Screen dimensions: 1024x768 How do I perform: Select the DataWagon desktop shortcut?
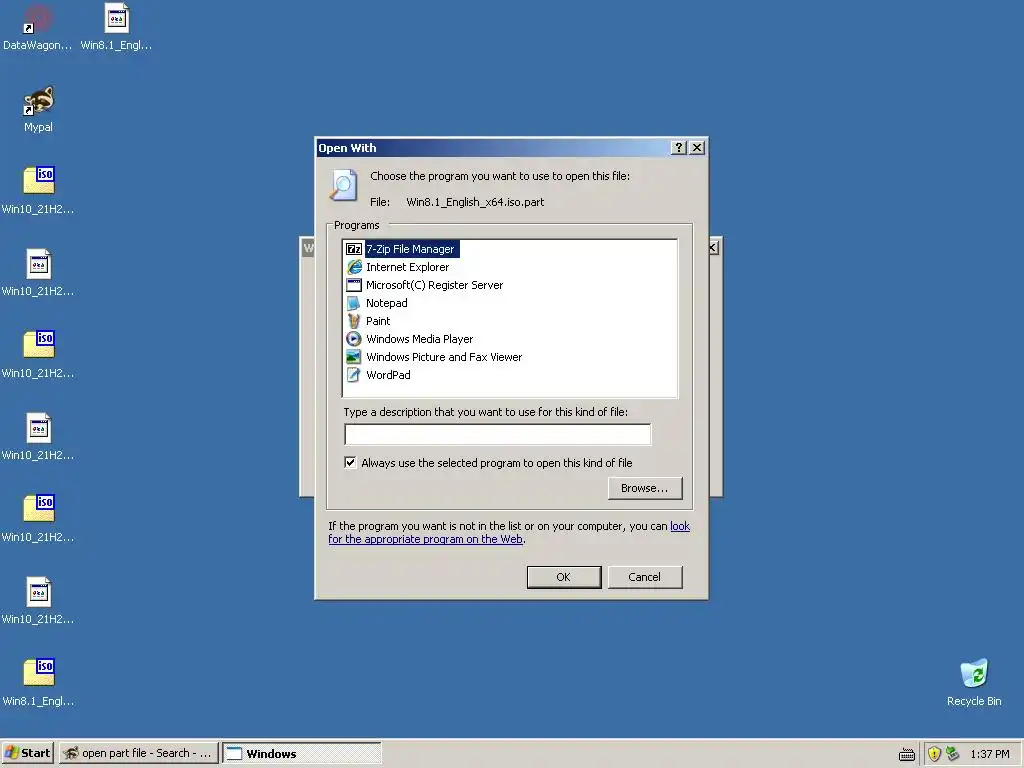(x=37, y=28)
